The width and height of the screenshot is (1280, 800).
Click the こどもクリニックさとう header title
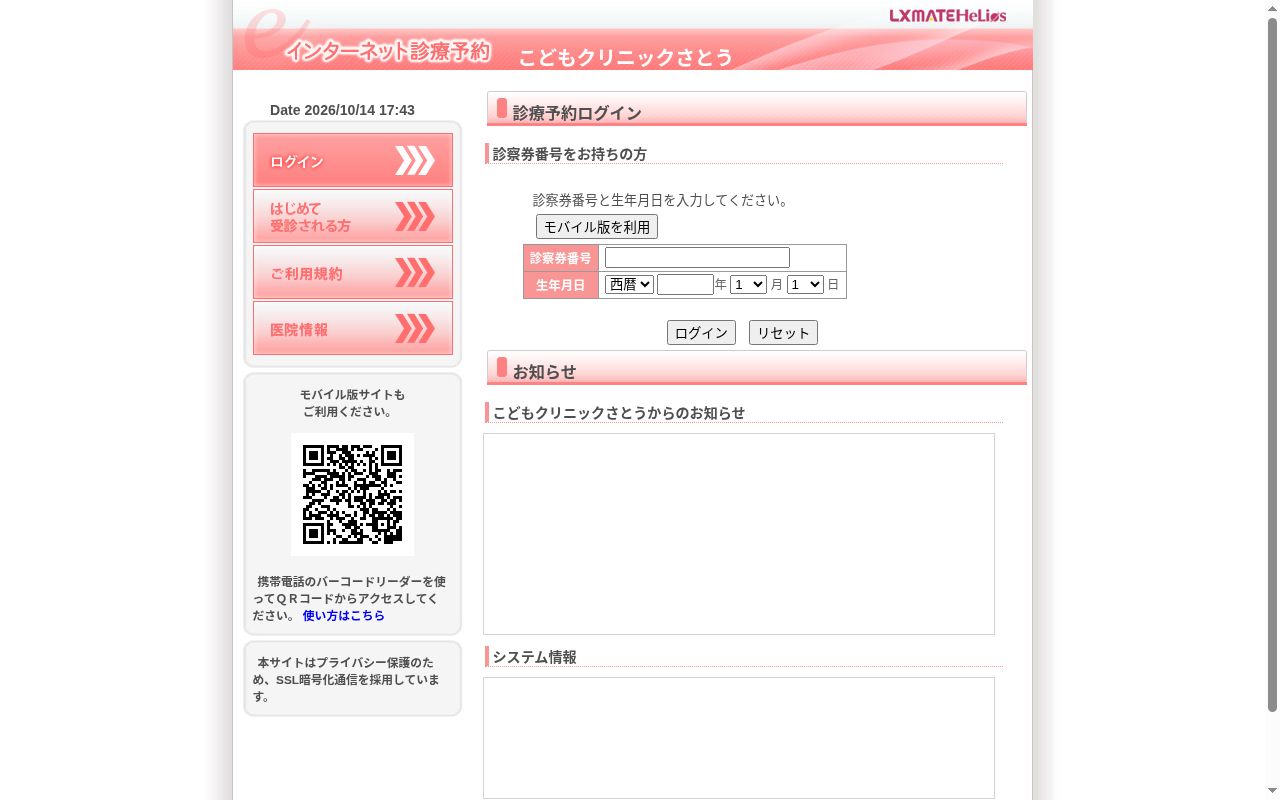[x=626, y=58]
